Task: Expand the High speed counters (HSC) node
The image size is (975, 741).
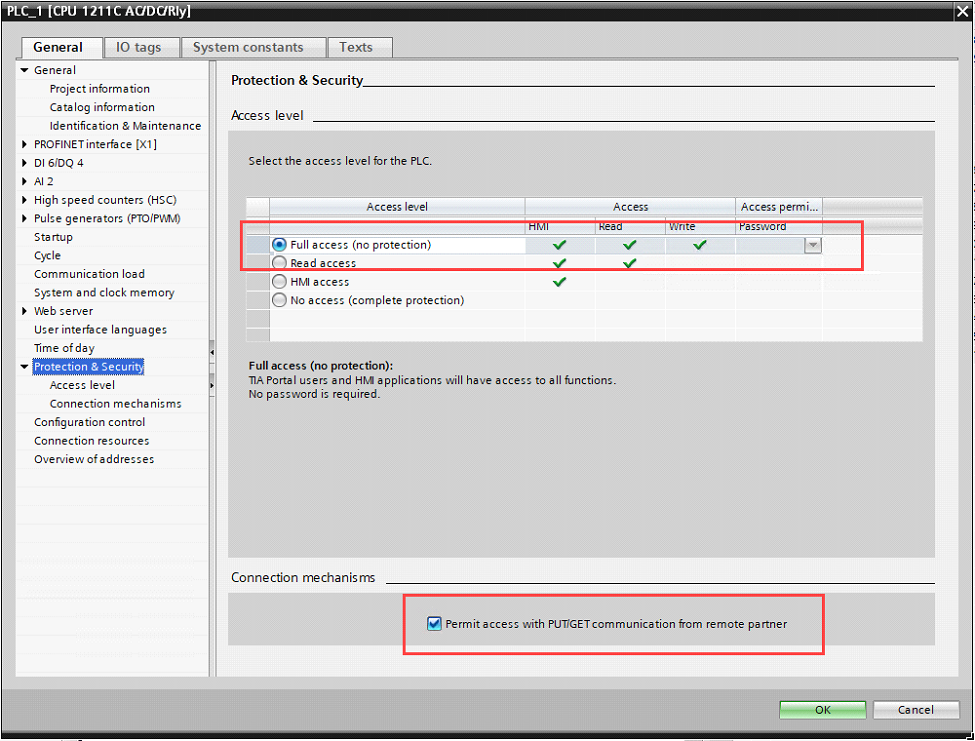Action: coord(25,200)
